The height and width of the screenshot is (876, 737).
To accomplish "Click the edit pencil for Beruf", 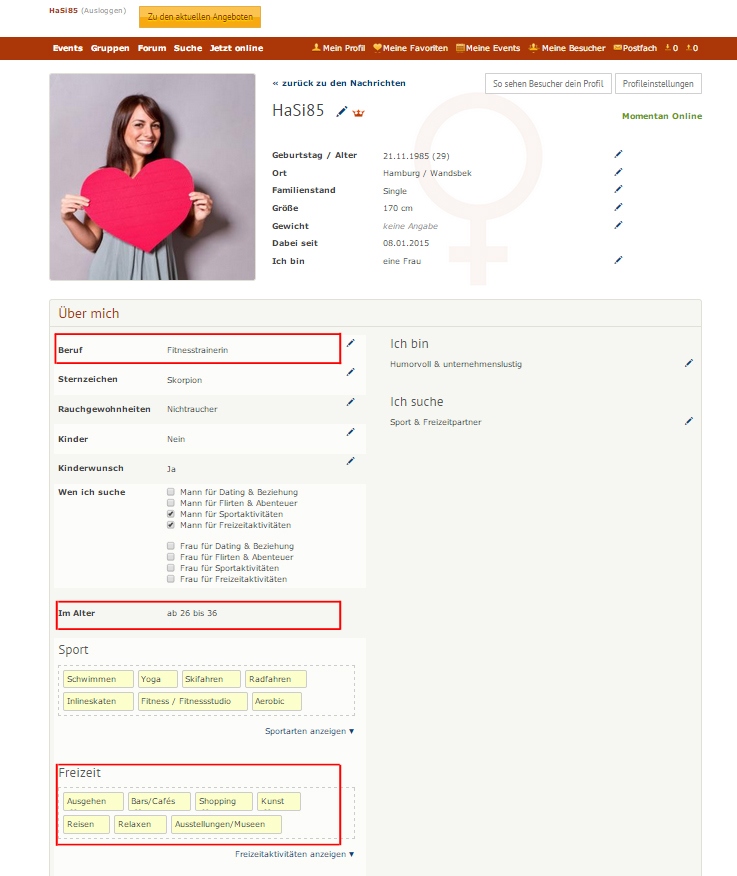I will (x=350, y=343).
